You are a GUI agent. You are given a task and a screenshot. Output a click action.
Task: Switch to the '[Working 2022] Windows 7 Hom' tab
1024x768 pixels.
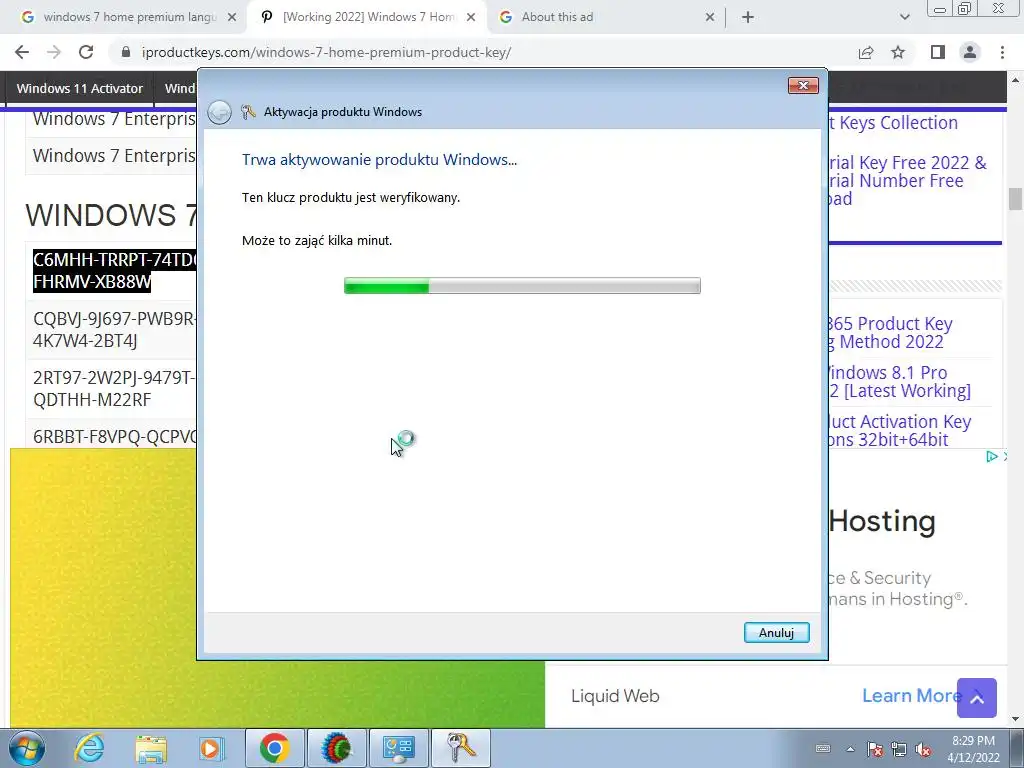[368, 18]
